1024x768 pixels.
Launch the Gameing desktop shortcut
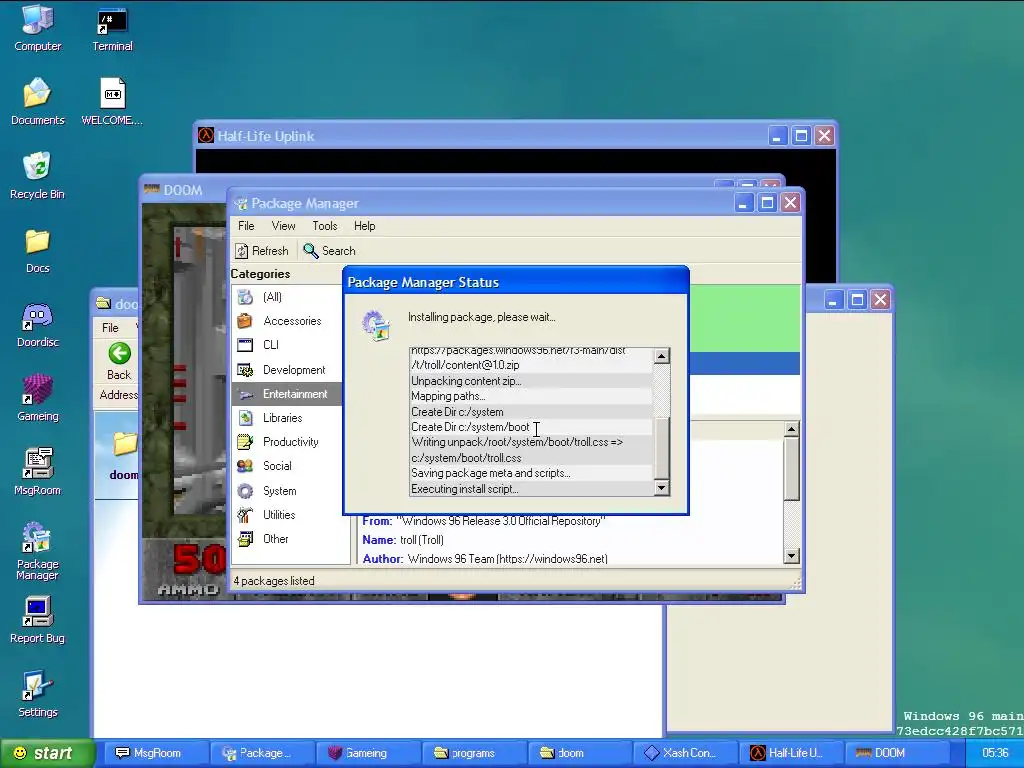point(37,398)
